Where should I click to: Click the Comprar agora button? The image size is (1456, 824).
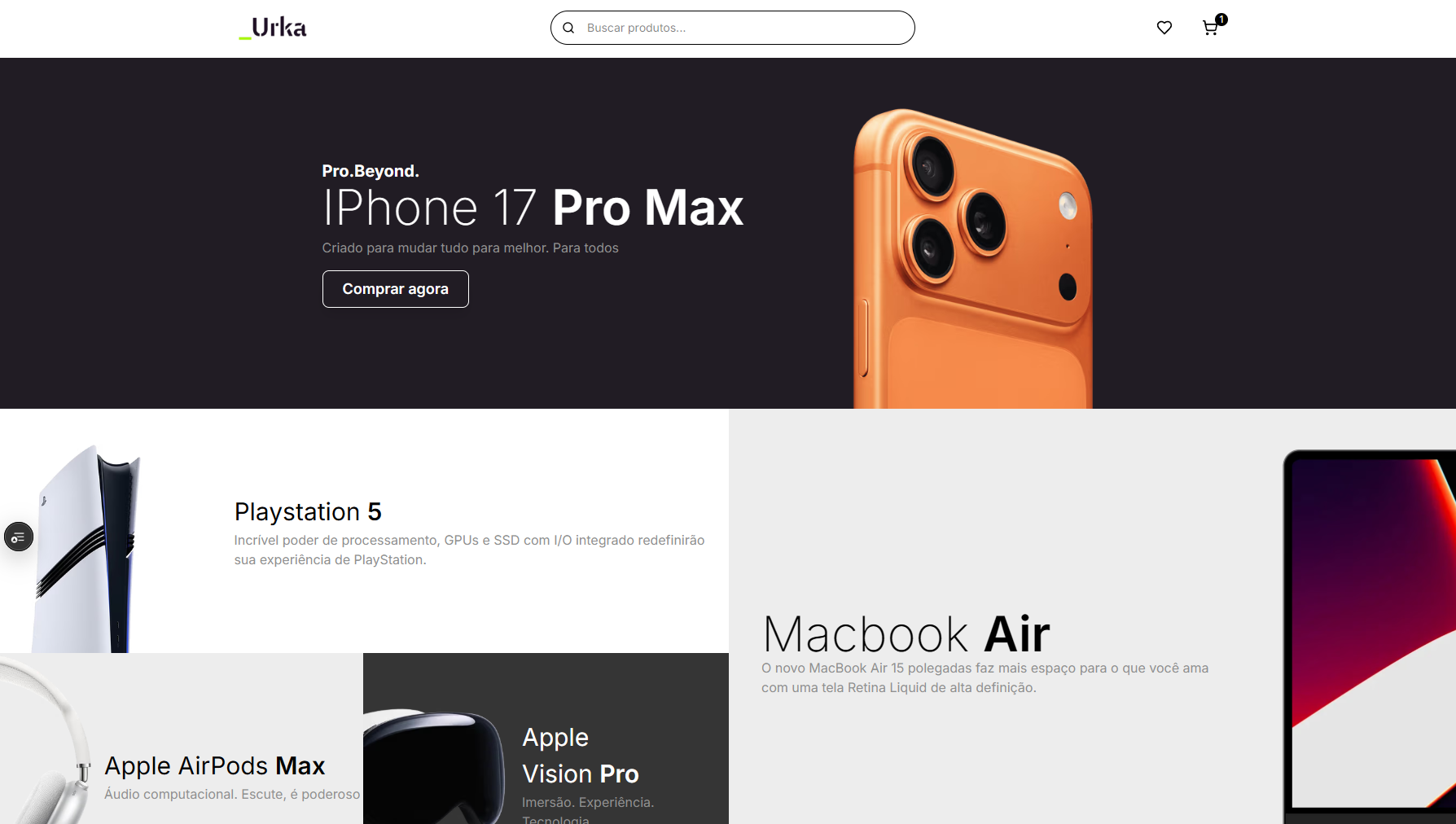point(395,289)
